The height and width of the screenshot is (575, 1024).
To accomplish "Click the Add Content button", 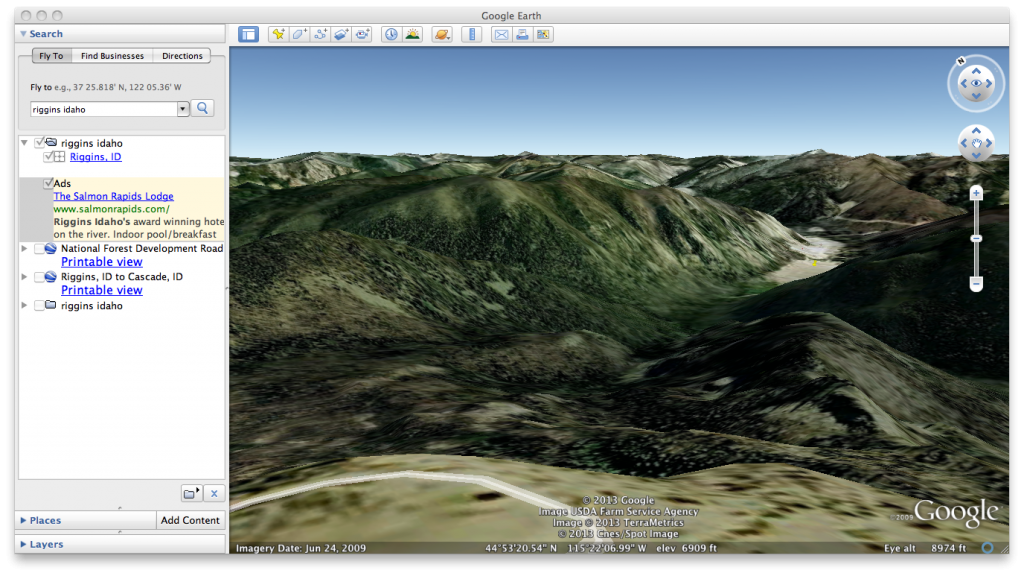I will pos(190,520).
